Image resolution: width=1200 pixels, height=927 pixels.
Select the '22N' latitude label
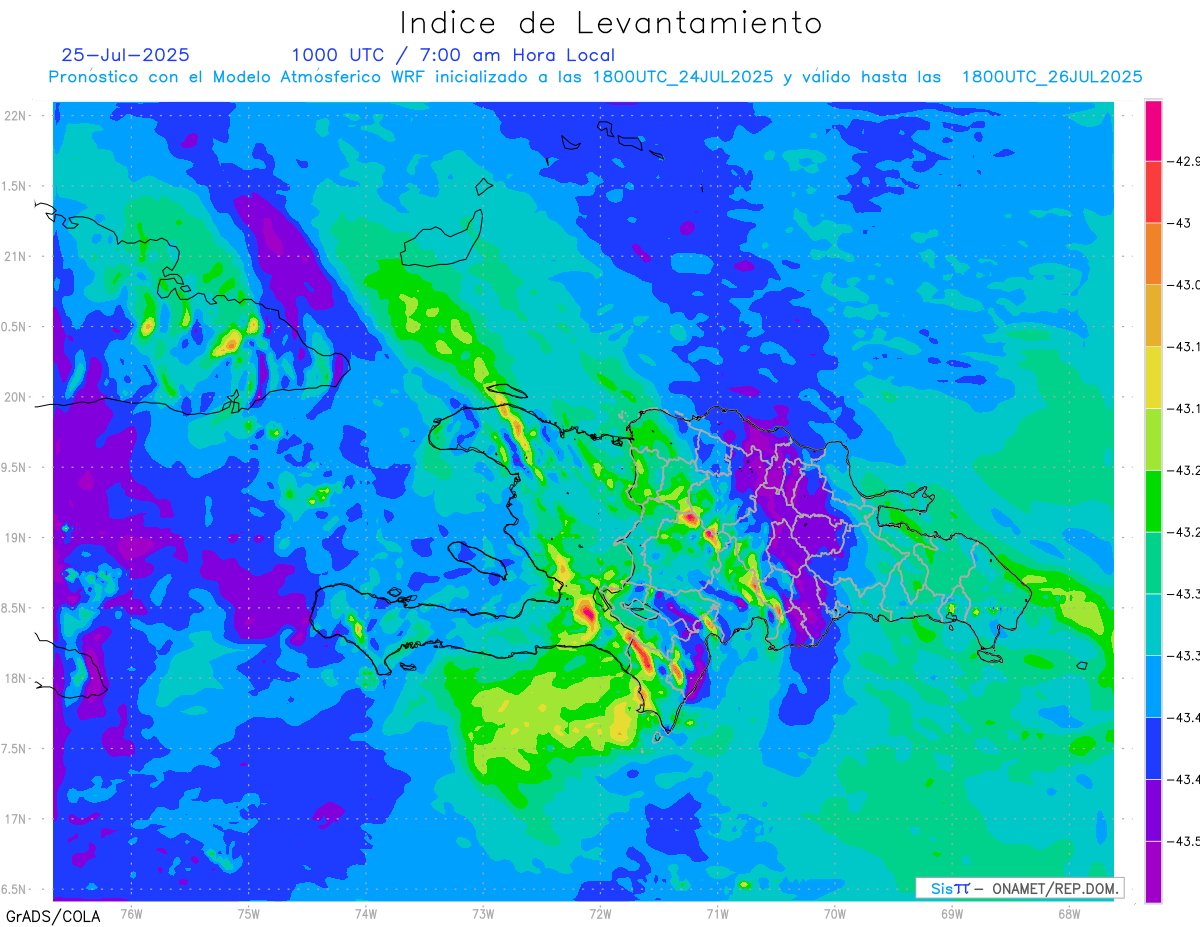pyautogui.click(x=17, y=116)
